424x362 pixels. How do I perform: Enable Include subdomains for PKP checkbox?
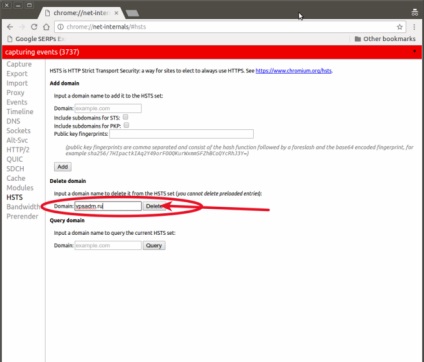point(126,125)
